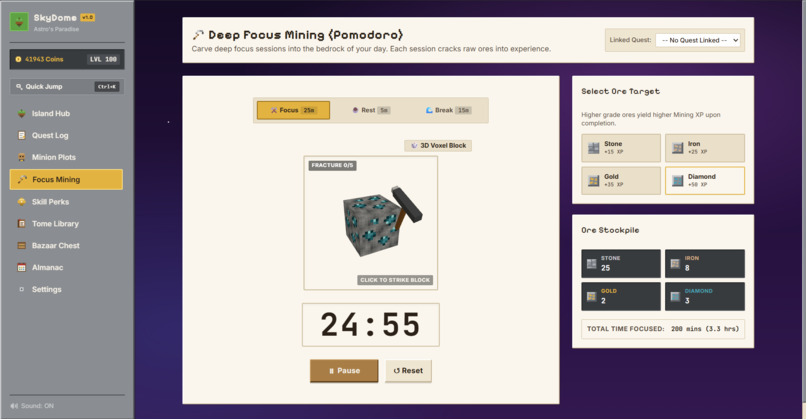Choose the Iron ore target
Image resolution: width=806 pixels, height=419 pixels.
pos(705,148)
